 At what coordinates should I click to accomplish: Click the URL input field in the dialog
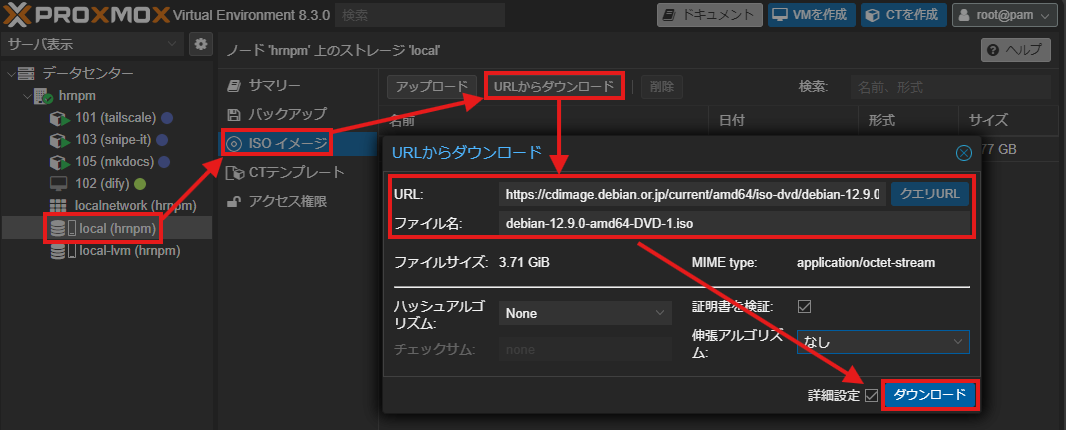point(692,195)
